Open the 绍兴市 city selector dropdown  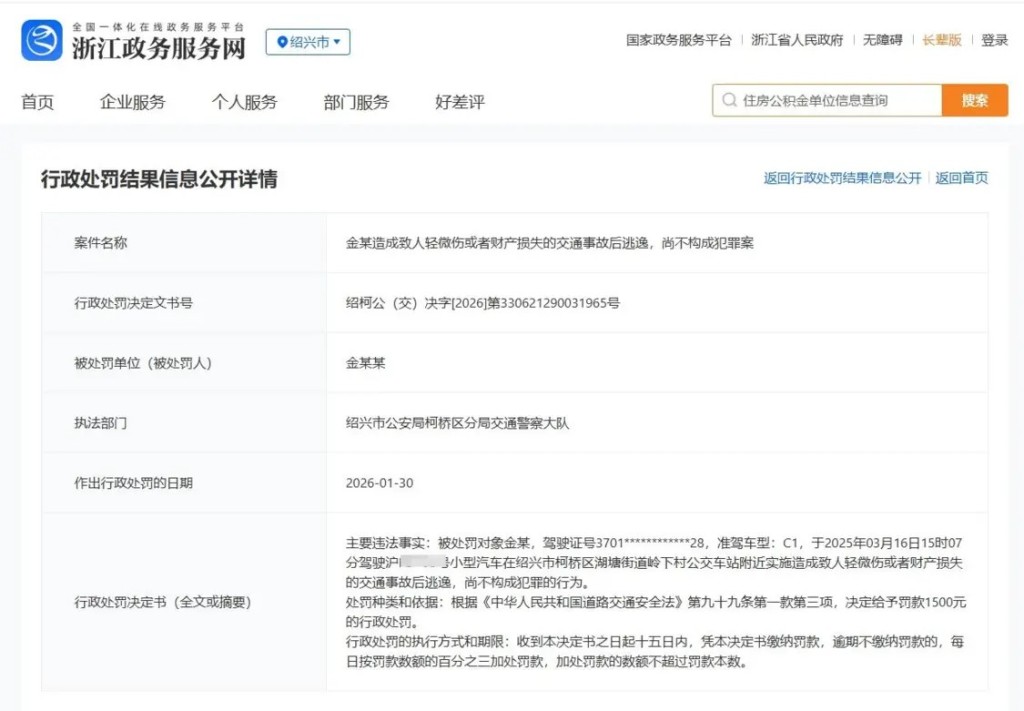point(306,42)
